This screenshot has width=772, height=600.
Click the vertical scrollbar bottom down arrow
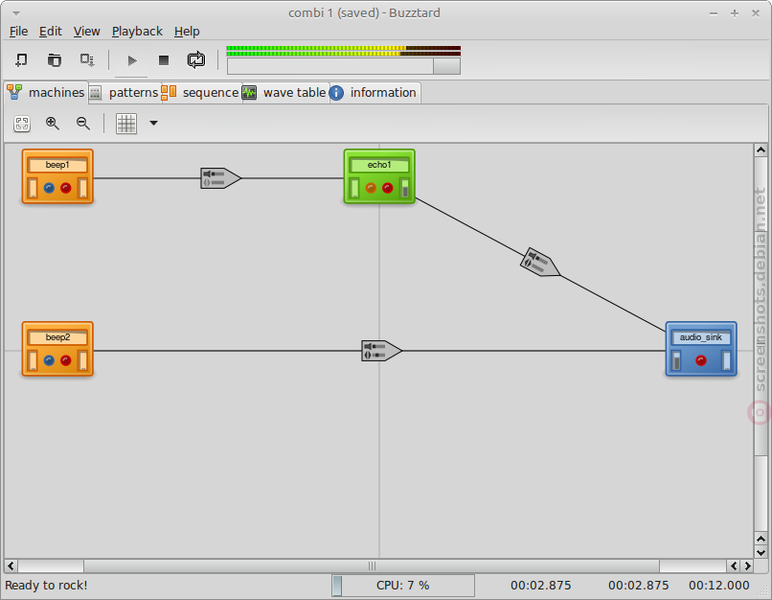[761, 552]
